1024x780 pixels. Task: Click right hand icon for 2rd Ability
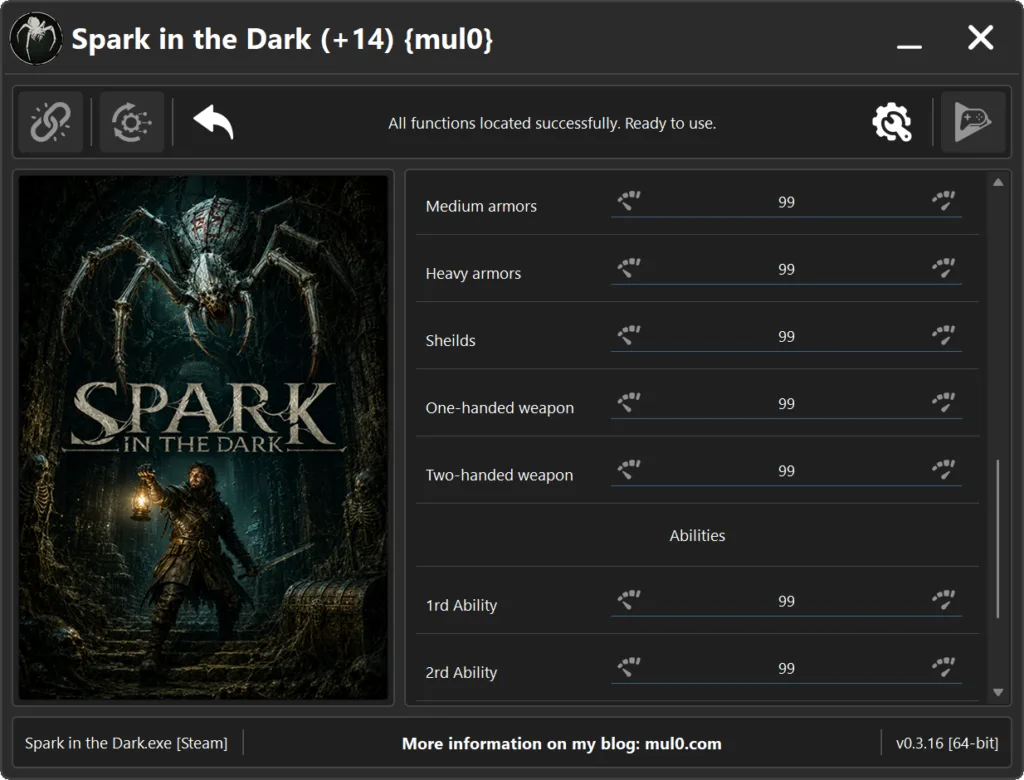pyautogui.click(x=944, y=667)
